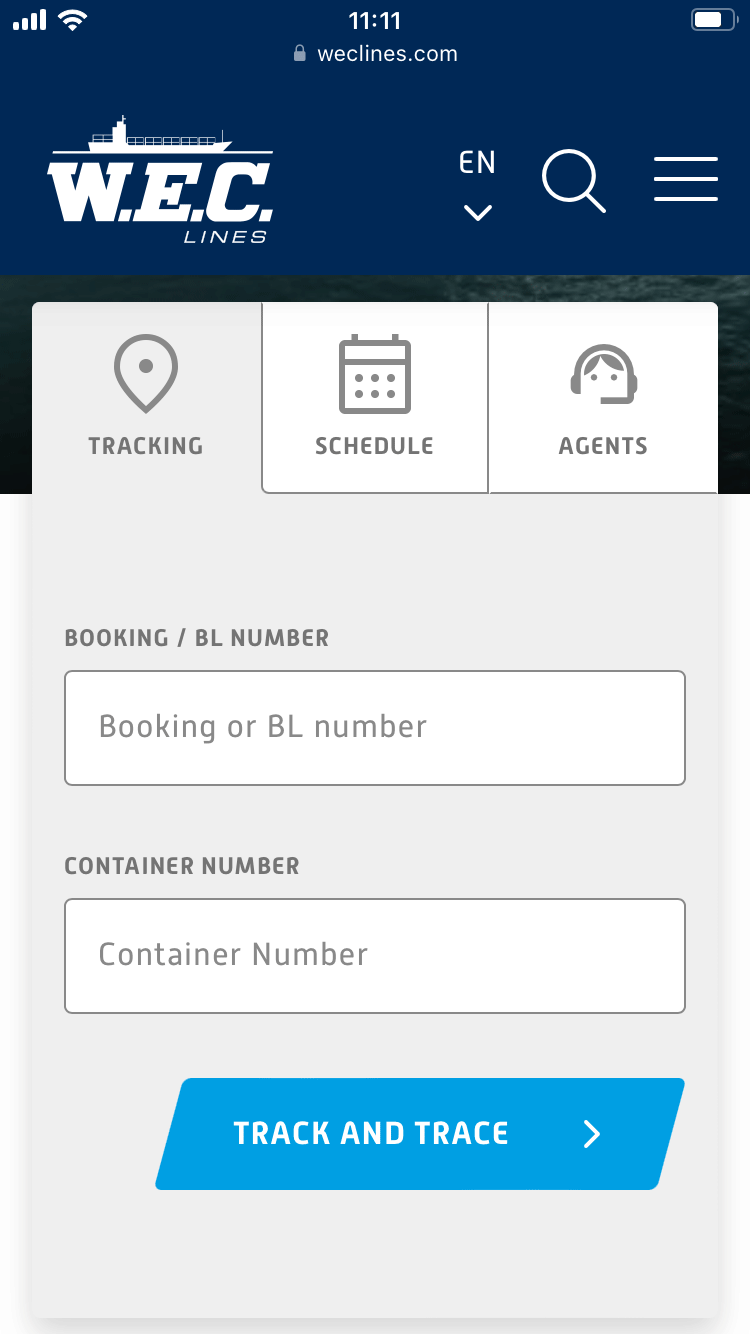Click the location pin icon for Tracking
750x1334 pixels.
[146, 373]
